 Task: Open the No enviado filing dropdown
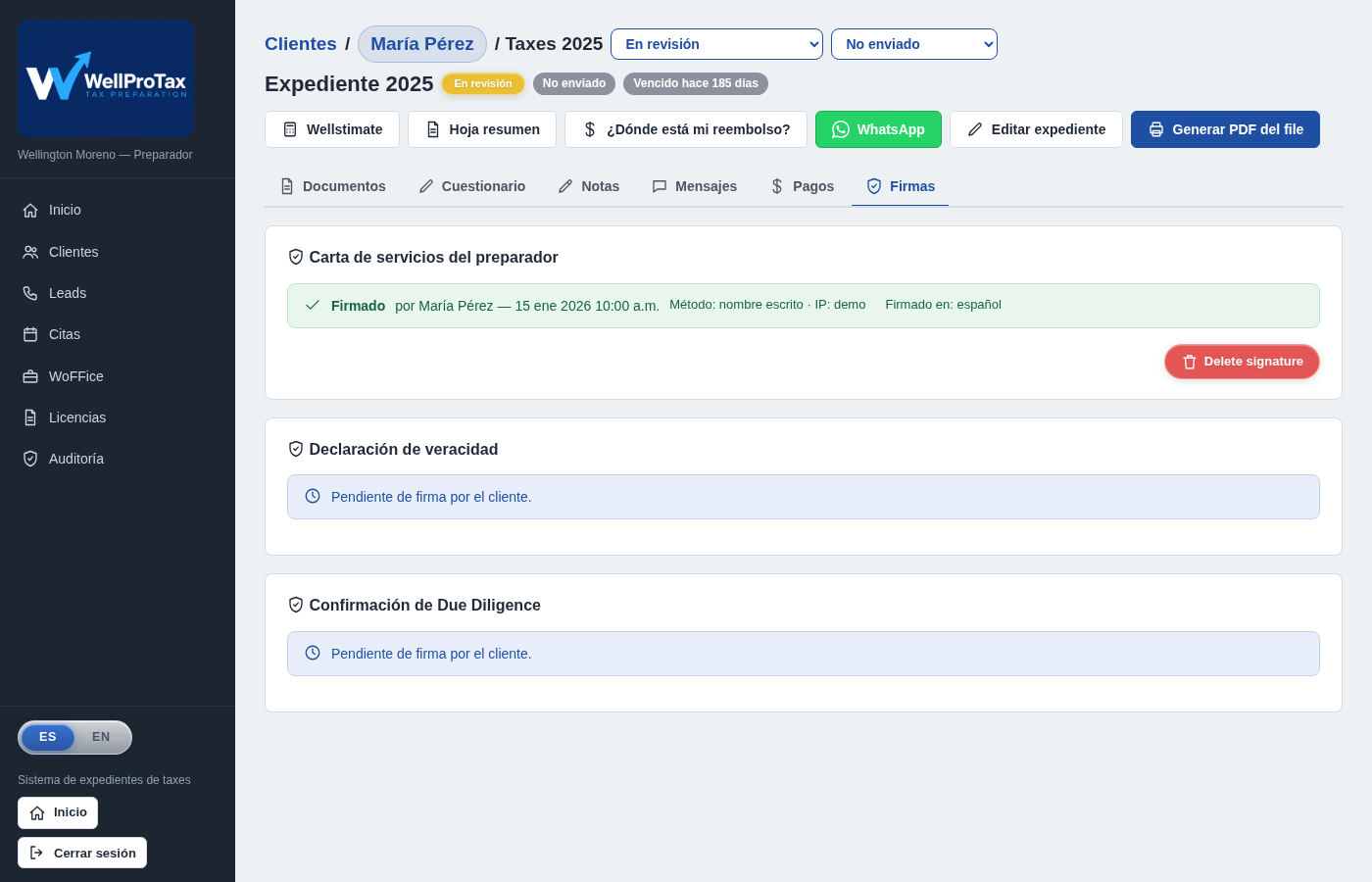[x=914, y=44]
